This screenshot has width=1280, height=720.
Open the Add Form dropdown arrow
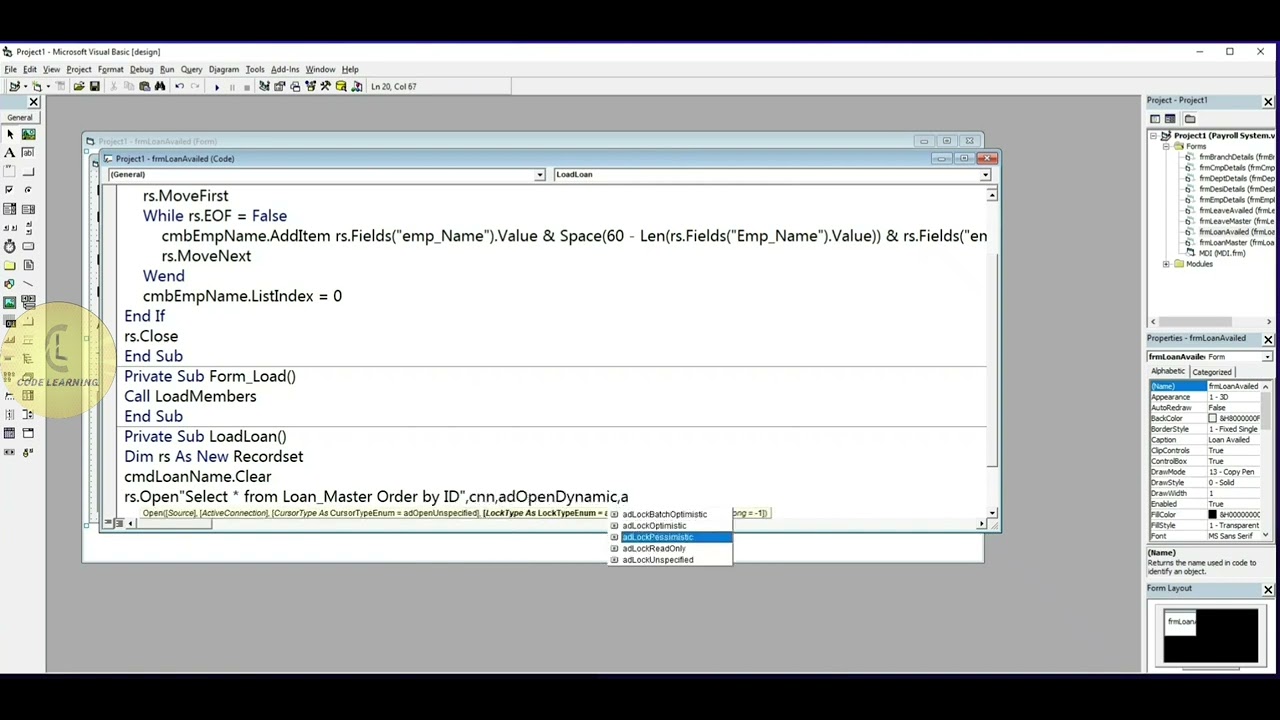pyautogui.click(x=48, y=86)
